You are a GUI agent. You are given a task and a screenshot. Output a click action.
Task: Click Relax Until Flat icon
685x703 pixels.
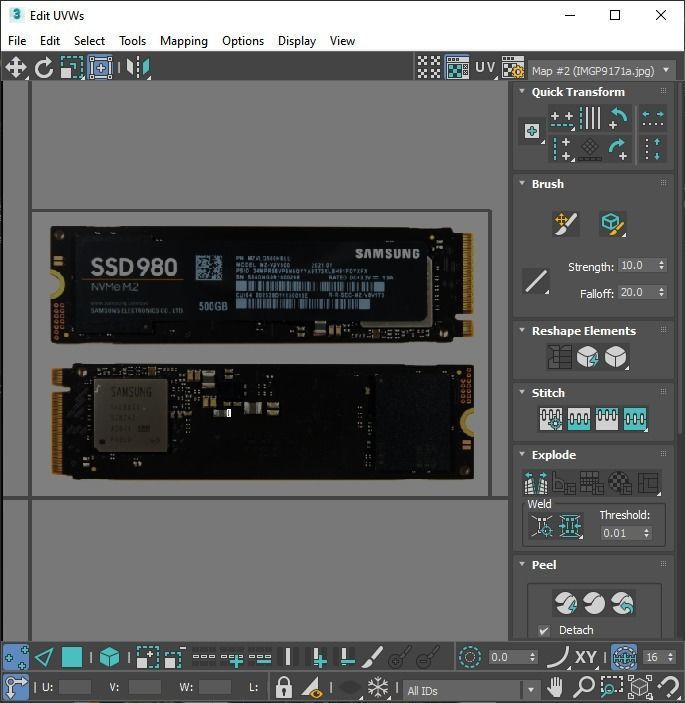point(587,357)
